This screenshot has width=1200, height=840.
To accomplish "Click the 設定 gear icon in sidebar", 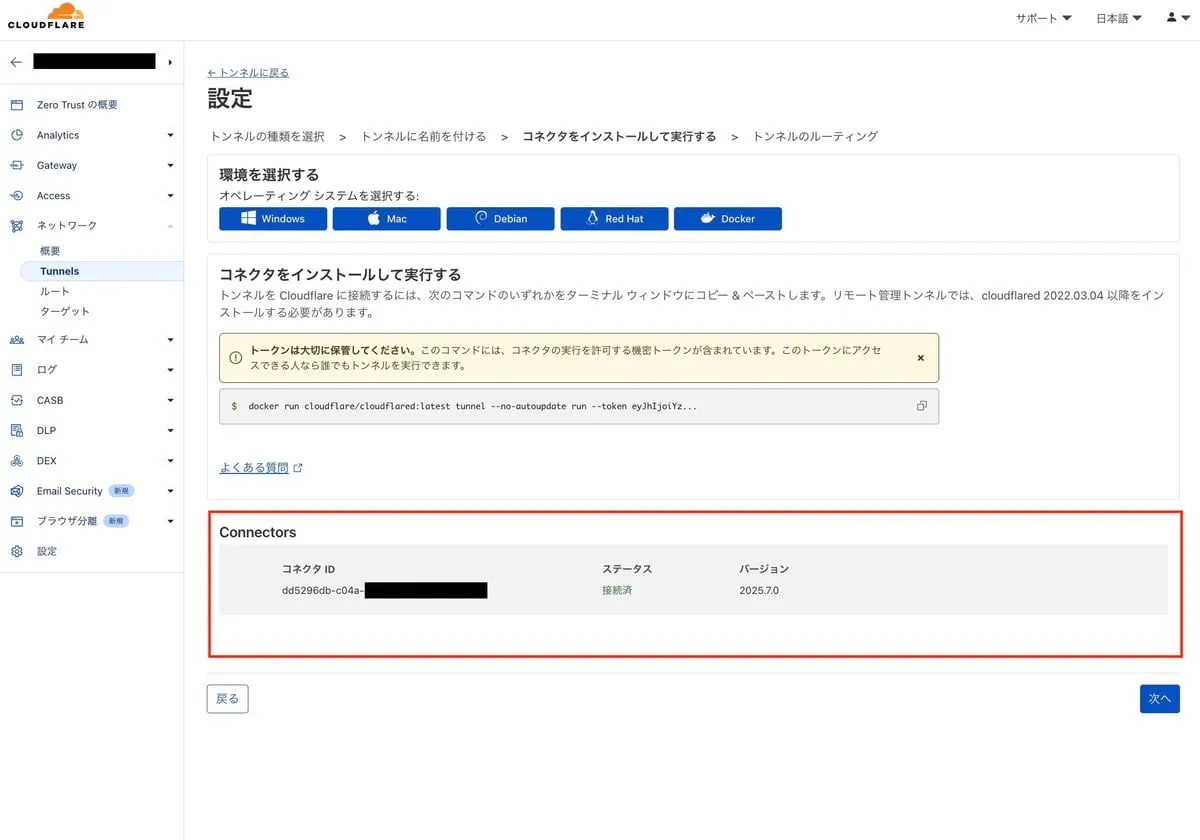I will [17, 551].
